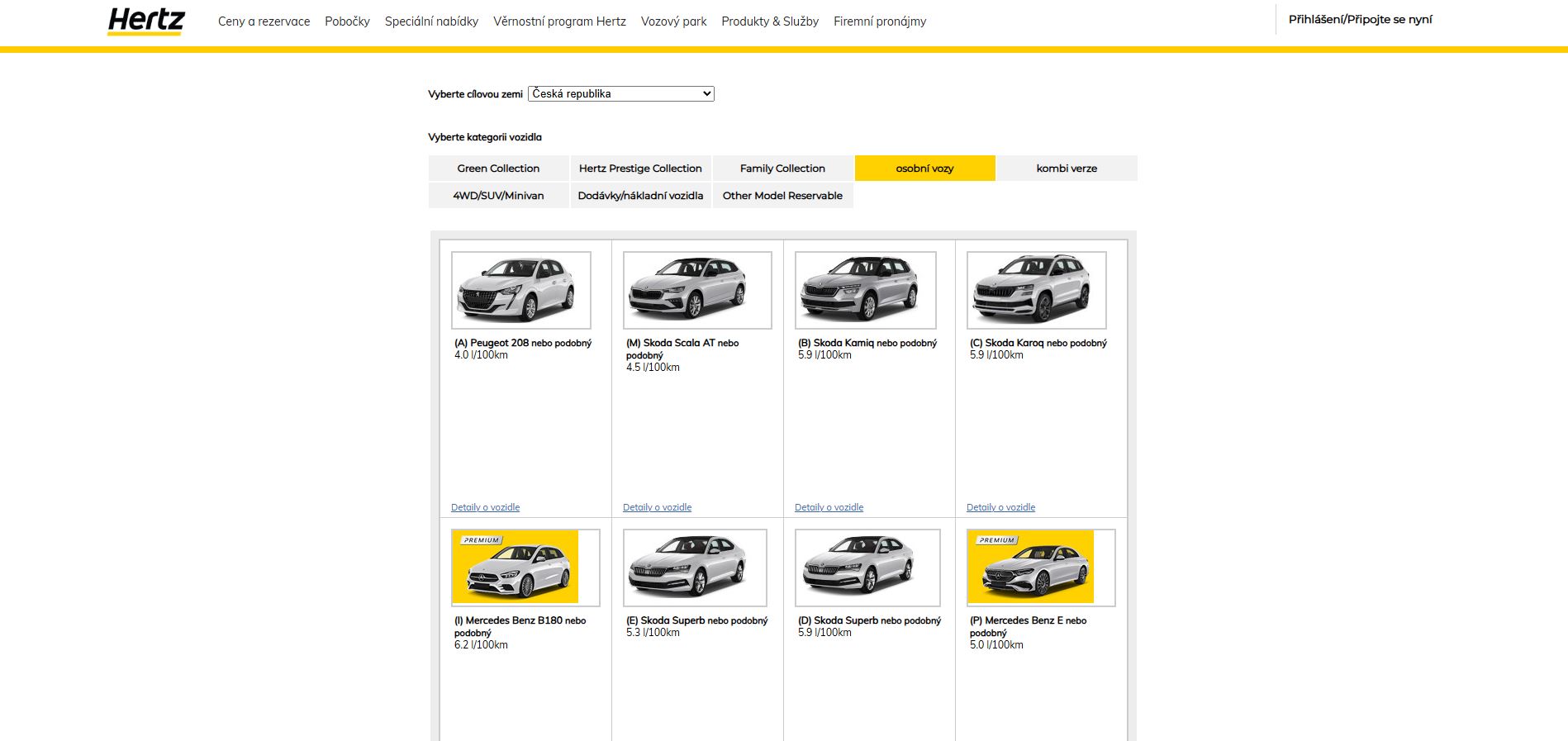Open Věrnostní program Hertz menu
Image resolution: width=1568 pixels, height=741 pixels.
559,21
